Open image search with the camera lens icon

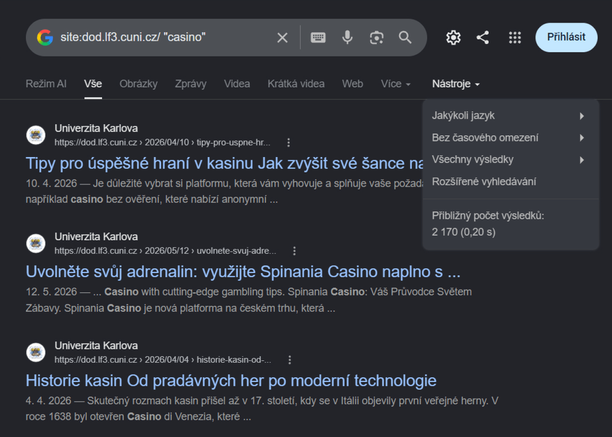pos(376,37)
